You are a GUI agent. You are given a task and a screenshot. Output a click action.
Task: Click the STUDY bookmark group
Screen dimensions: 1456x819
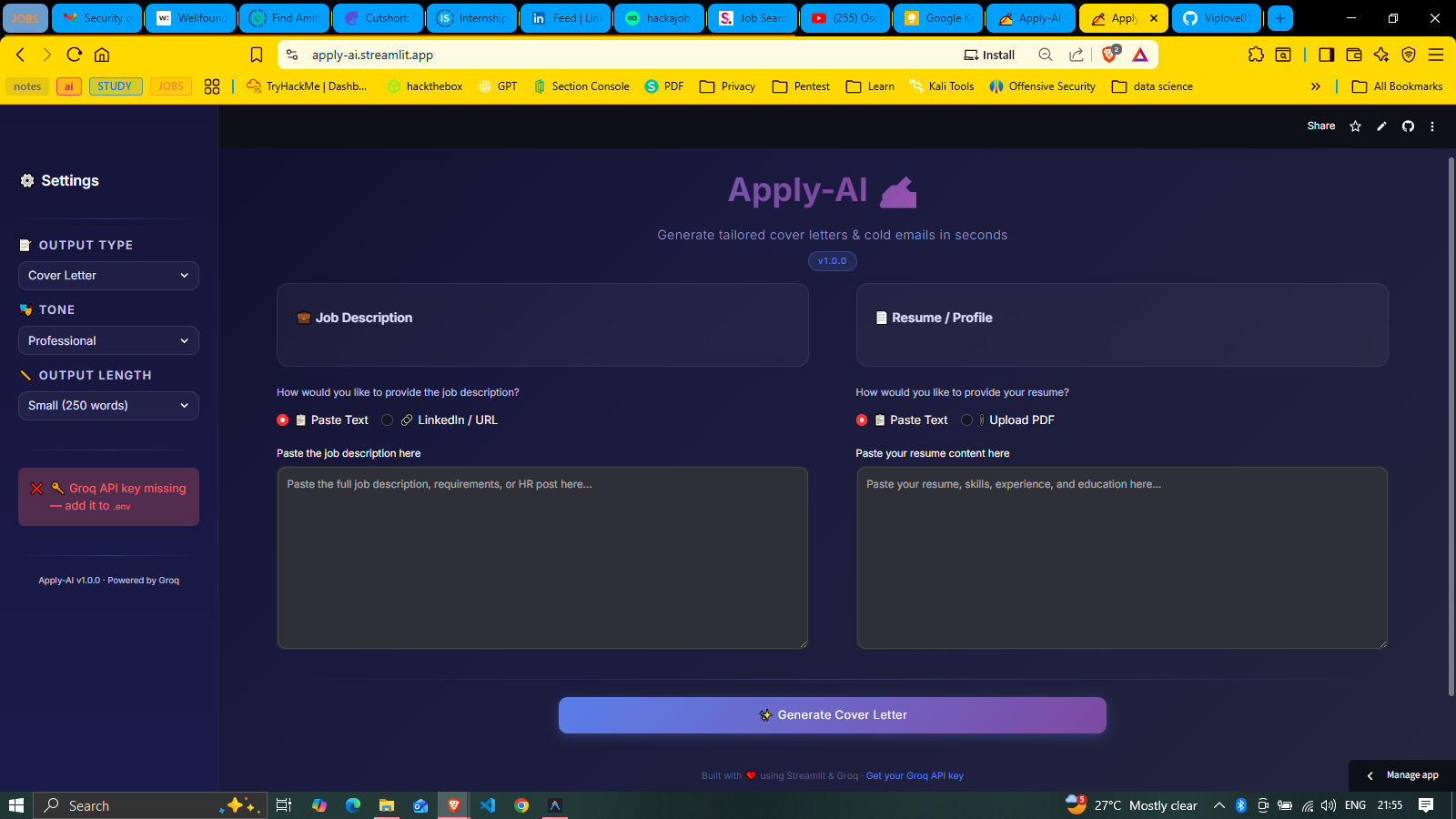pos(115,86)
